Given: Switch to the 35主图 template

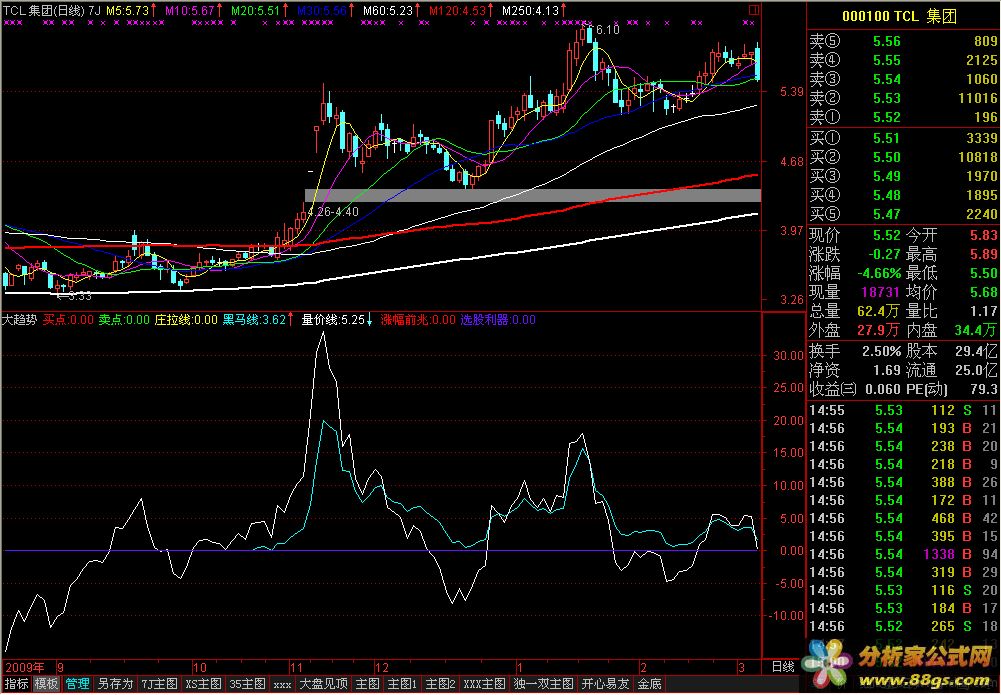Looking at the screenshot, I should pos(248,684).
